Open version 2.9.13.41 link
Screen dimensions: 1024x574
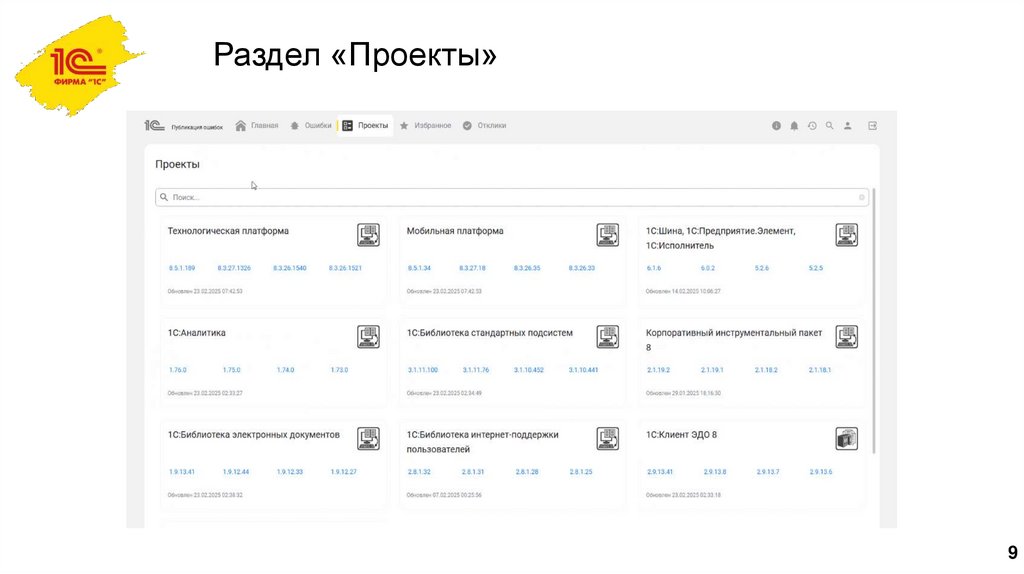pos(660,471)
